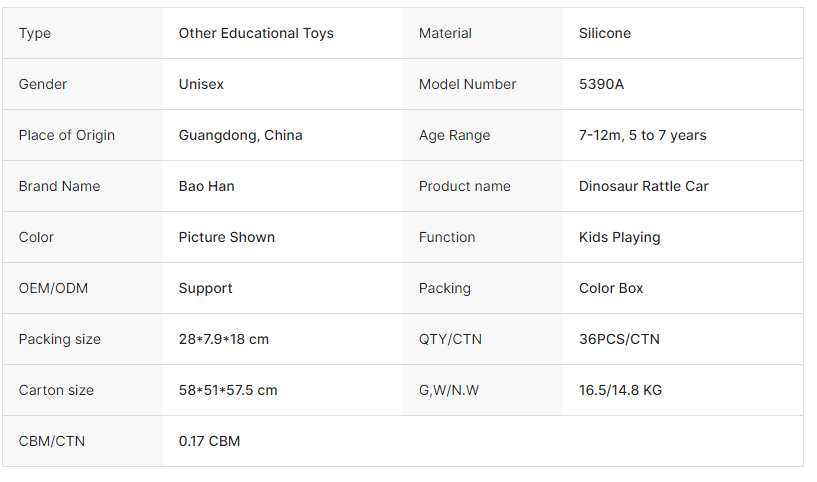817x482 pixels.
Task: Click "Guangdong, China" origin value
Action: (x=240, y=135)
